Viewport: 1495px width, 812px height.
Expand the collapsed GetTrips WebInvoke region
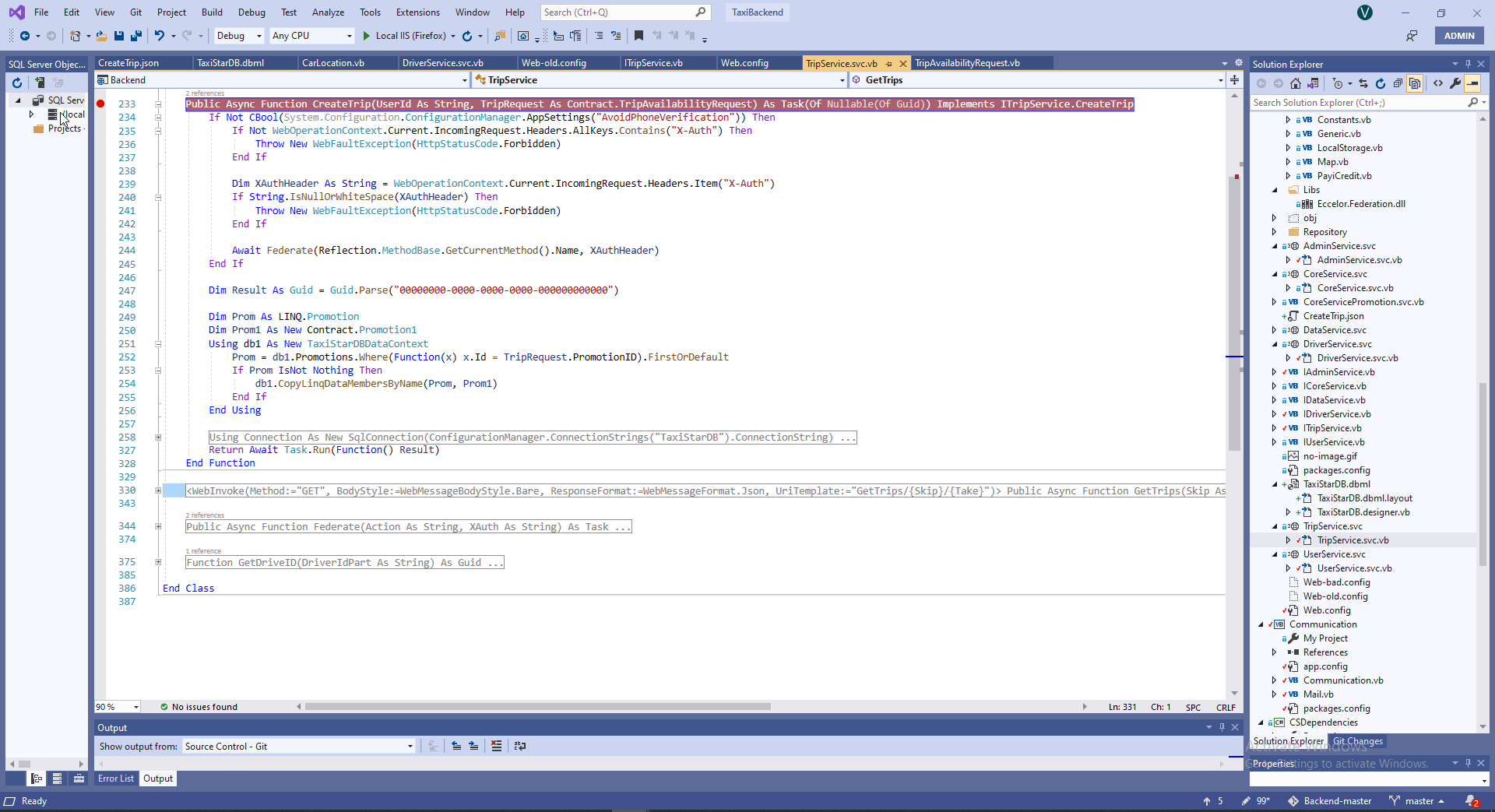click(x=158, y=490)
